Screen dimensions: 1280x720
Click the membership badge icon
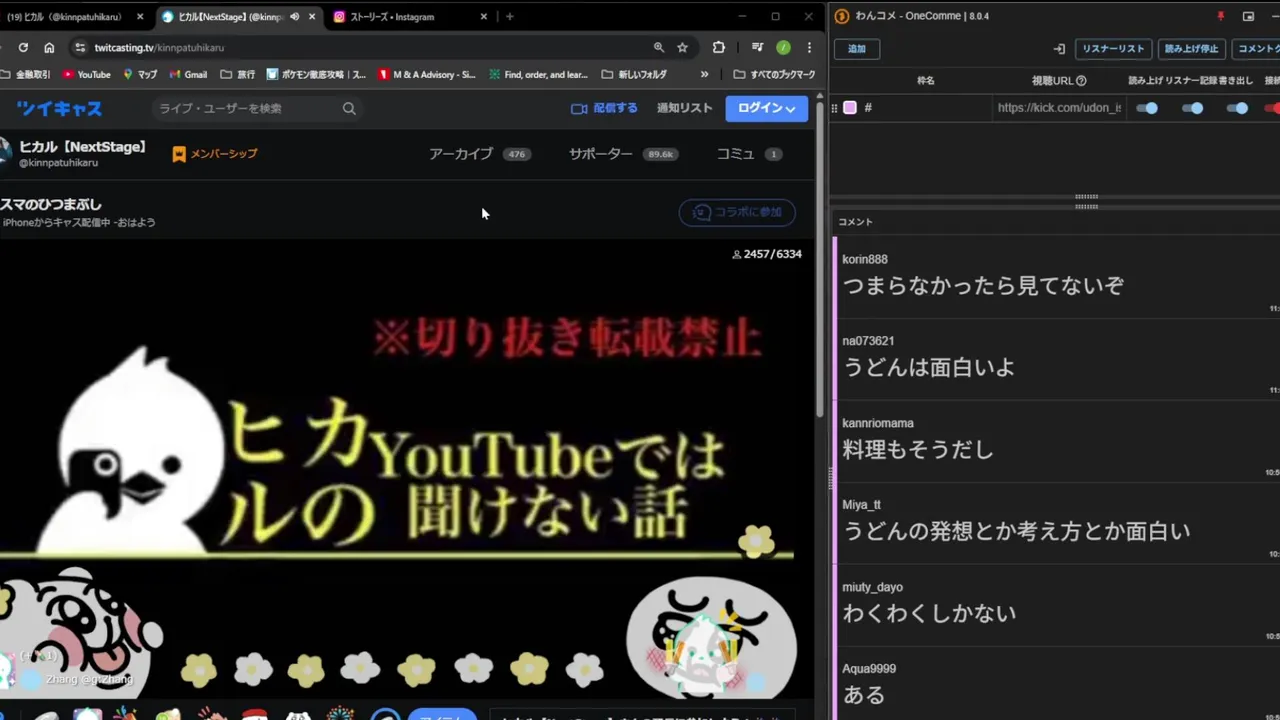pyautogui.click(x=179, y=154)
